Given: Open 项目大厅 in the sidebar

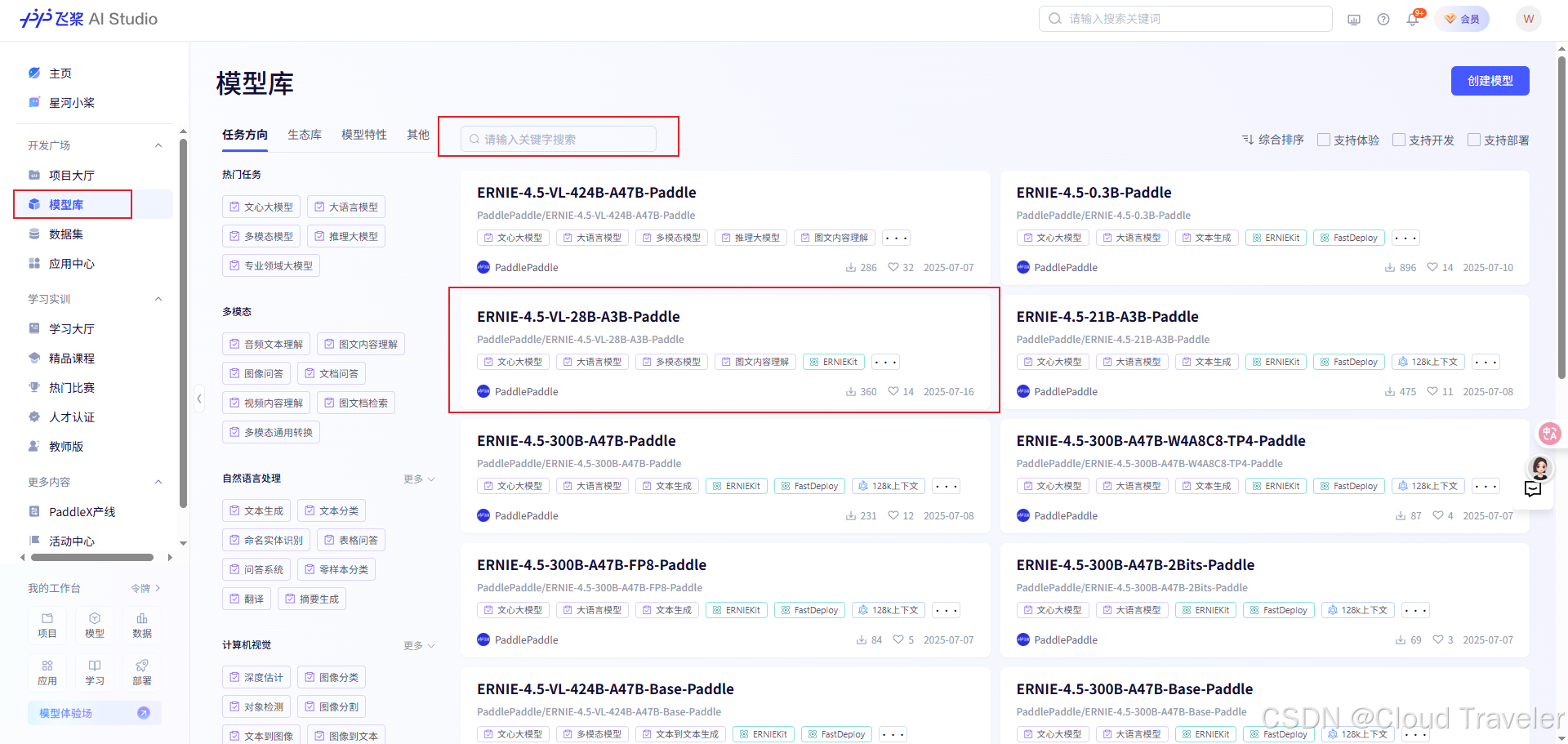Looking at the screenshot, I should (72, 176).
